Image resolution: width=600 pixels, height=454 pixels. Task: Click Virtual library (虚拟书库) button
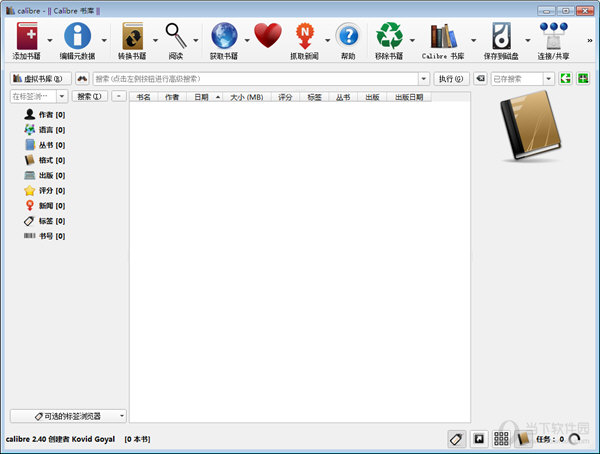pyautogui.click(x=41, y=79)
